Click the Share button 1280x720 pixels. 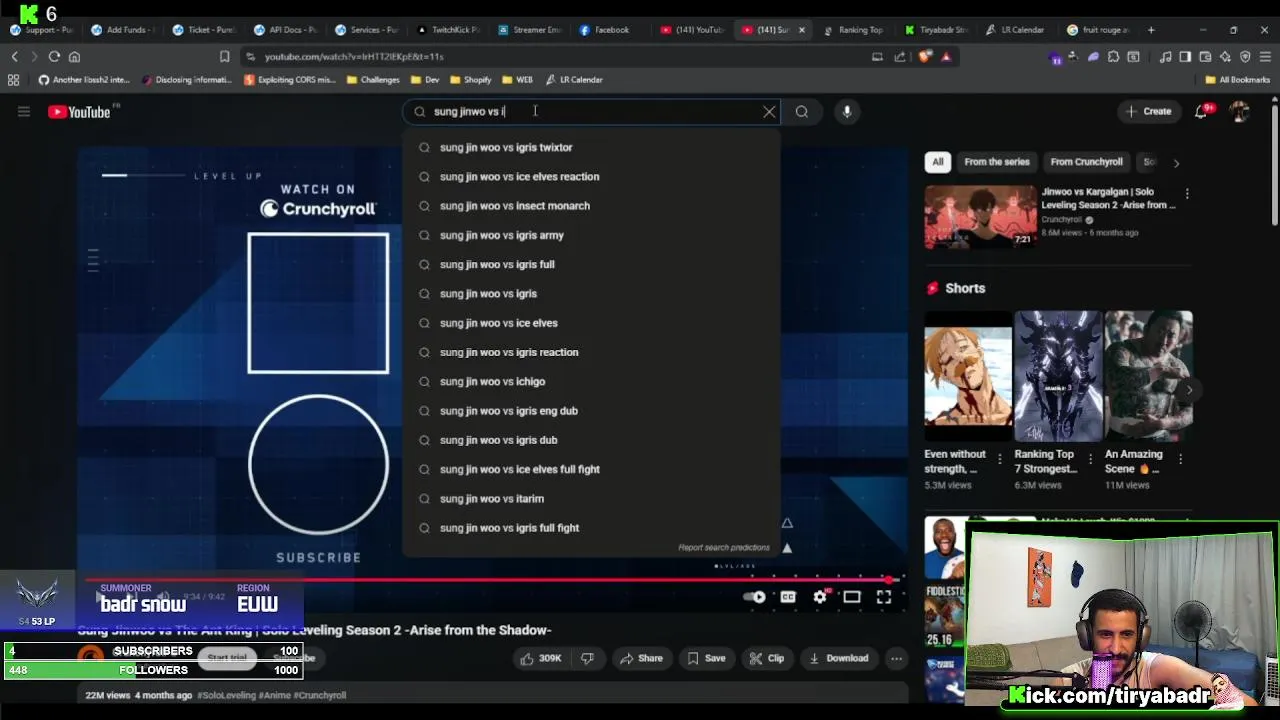point(641,658)
